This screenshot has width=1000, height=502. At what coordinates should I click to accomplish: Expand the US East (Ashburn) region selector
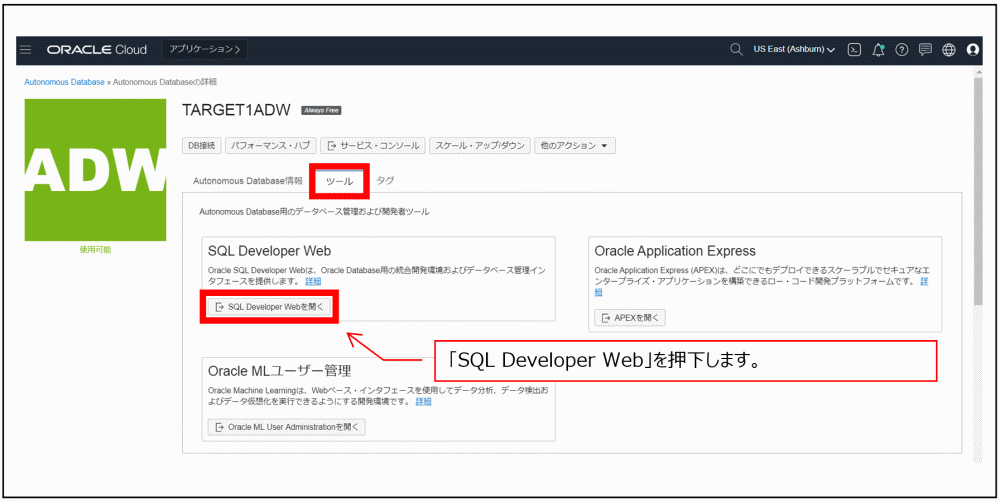coord(794,50)
